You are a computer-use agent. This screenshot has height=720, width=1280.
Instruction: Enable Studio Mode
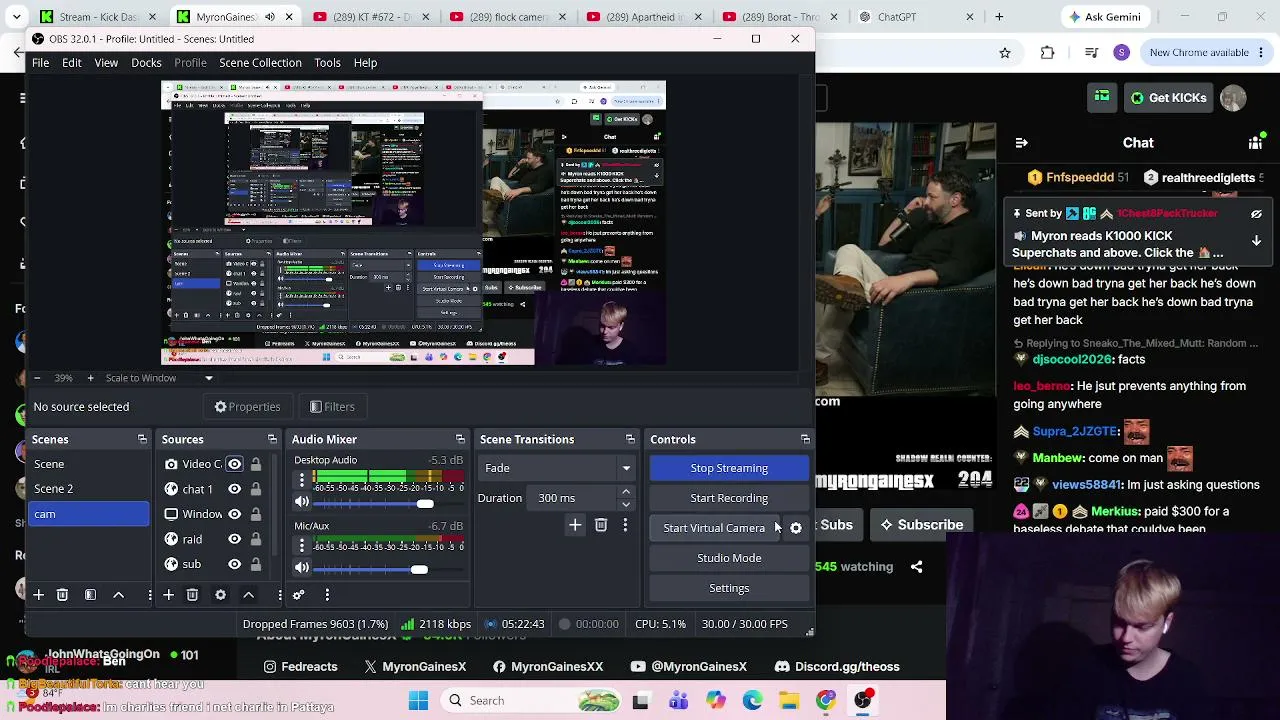[729, 558]
